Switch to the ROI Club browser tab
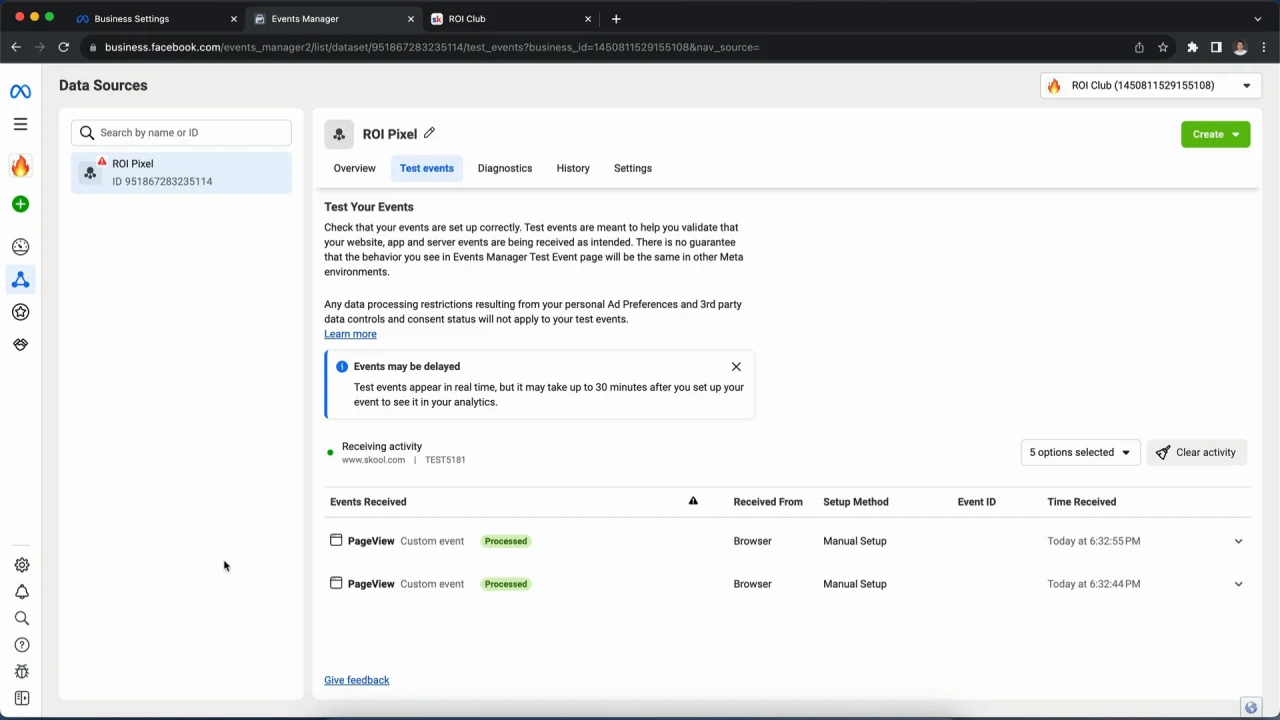Viewport: 1280px width, 720px height. [510, 19]
